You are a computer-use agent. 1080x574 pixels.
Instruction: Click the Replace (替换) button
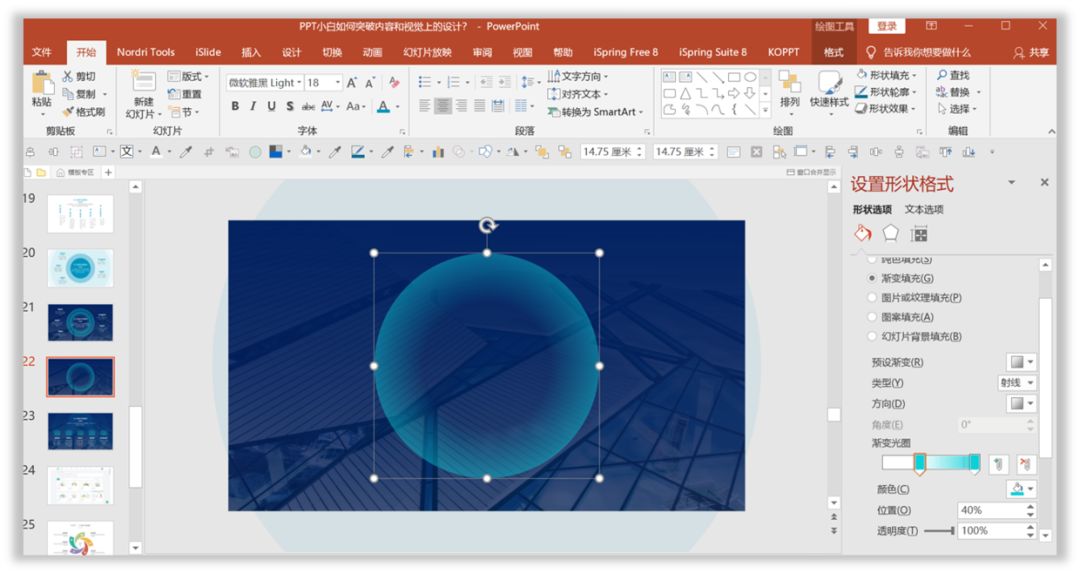pyautogui.click(x=957, y=92)
